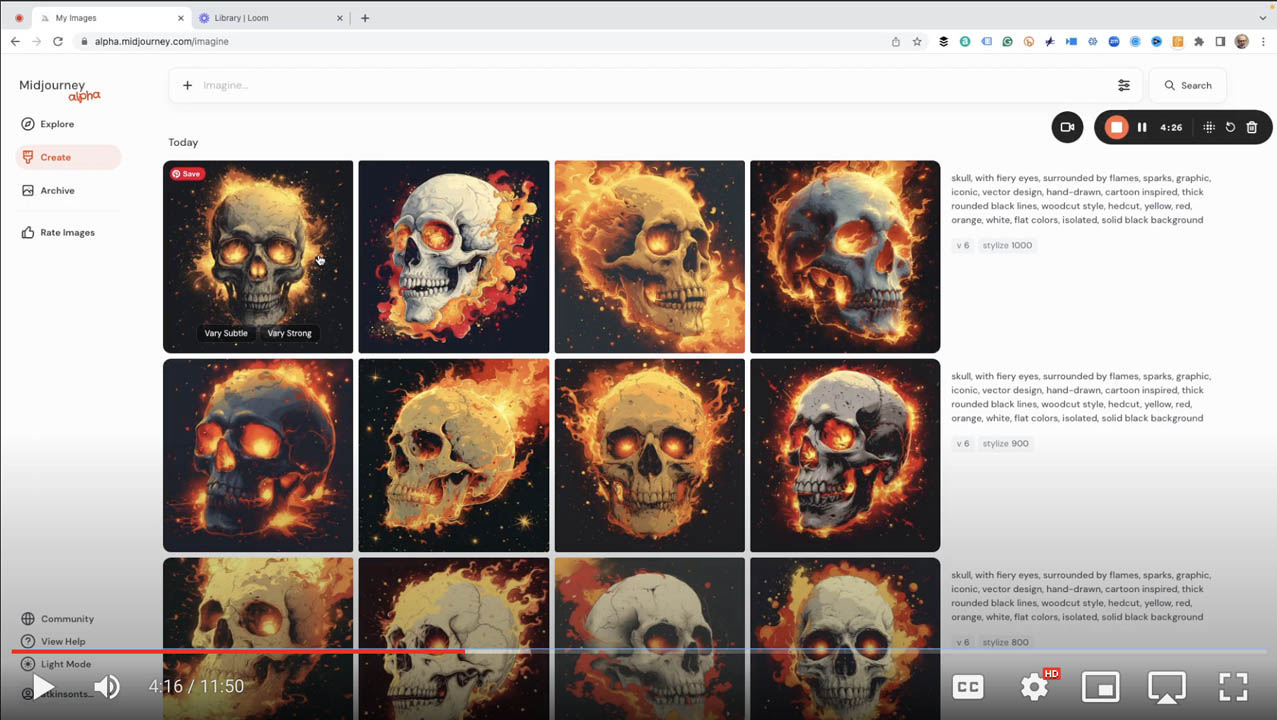The height and width of the screenshot is (720, 1277).
Task: Open the Archive section
Action: tap(57, 190)
